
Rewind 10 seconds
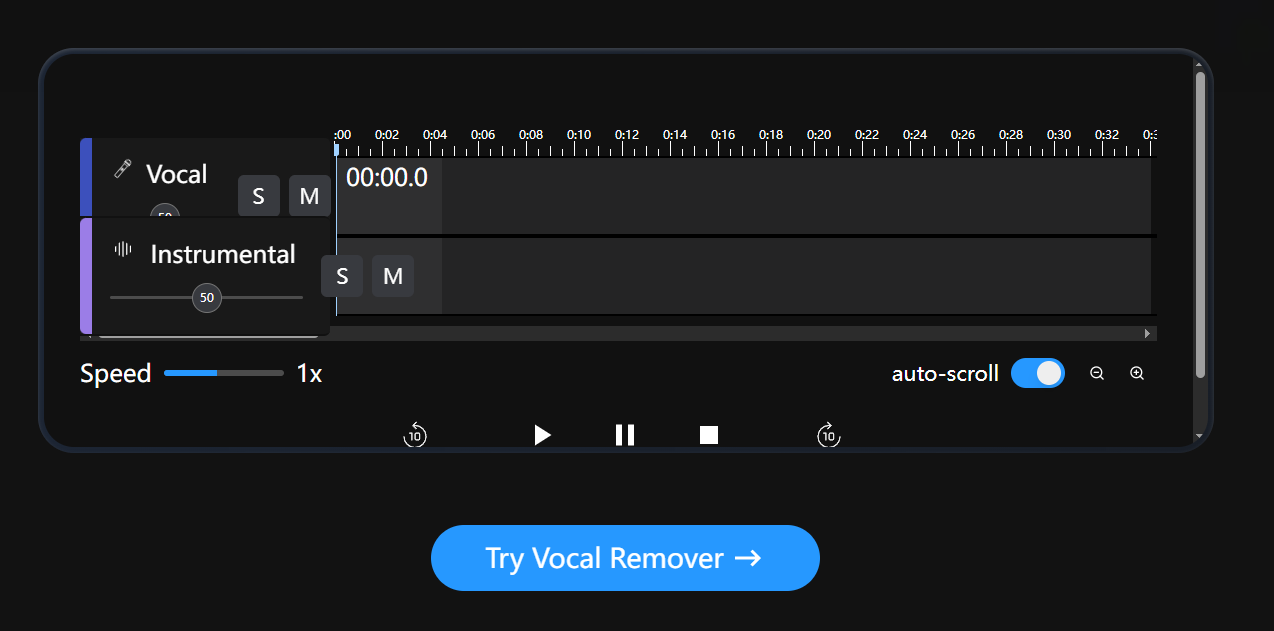tap(415, 435)
